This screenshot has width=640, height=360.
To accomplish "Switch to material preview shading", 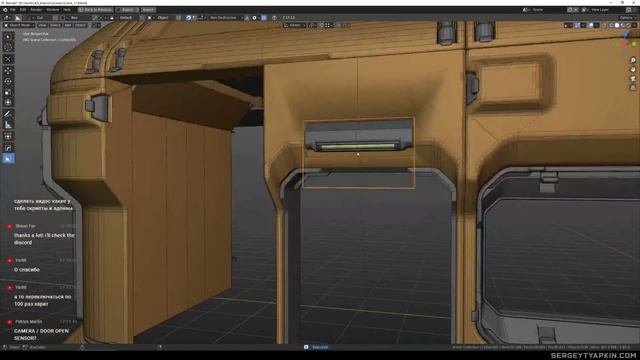I will pos(623,25).
